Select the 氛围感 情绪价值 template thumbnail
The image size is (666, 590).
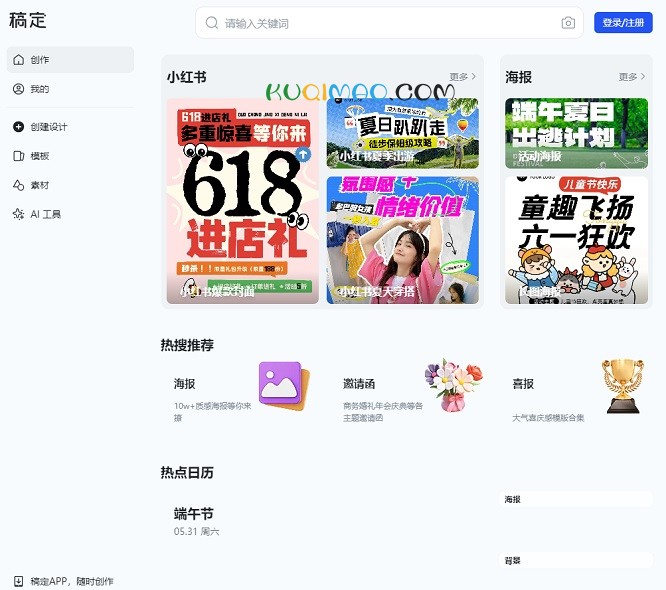click(402, 240)
